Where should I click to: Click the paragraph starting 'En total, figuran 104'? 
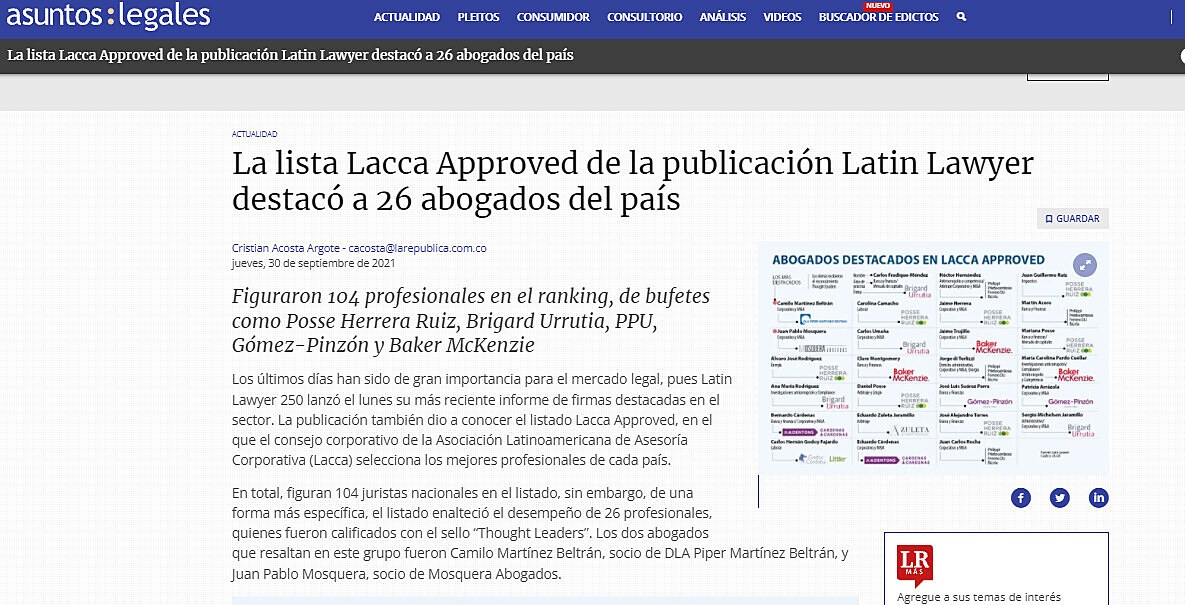coord(540,533)
